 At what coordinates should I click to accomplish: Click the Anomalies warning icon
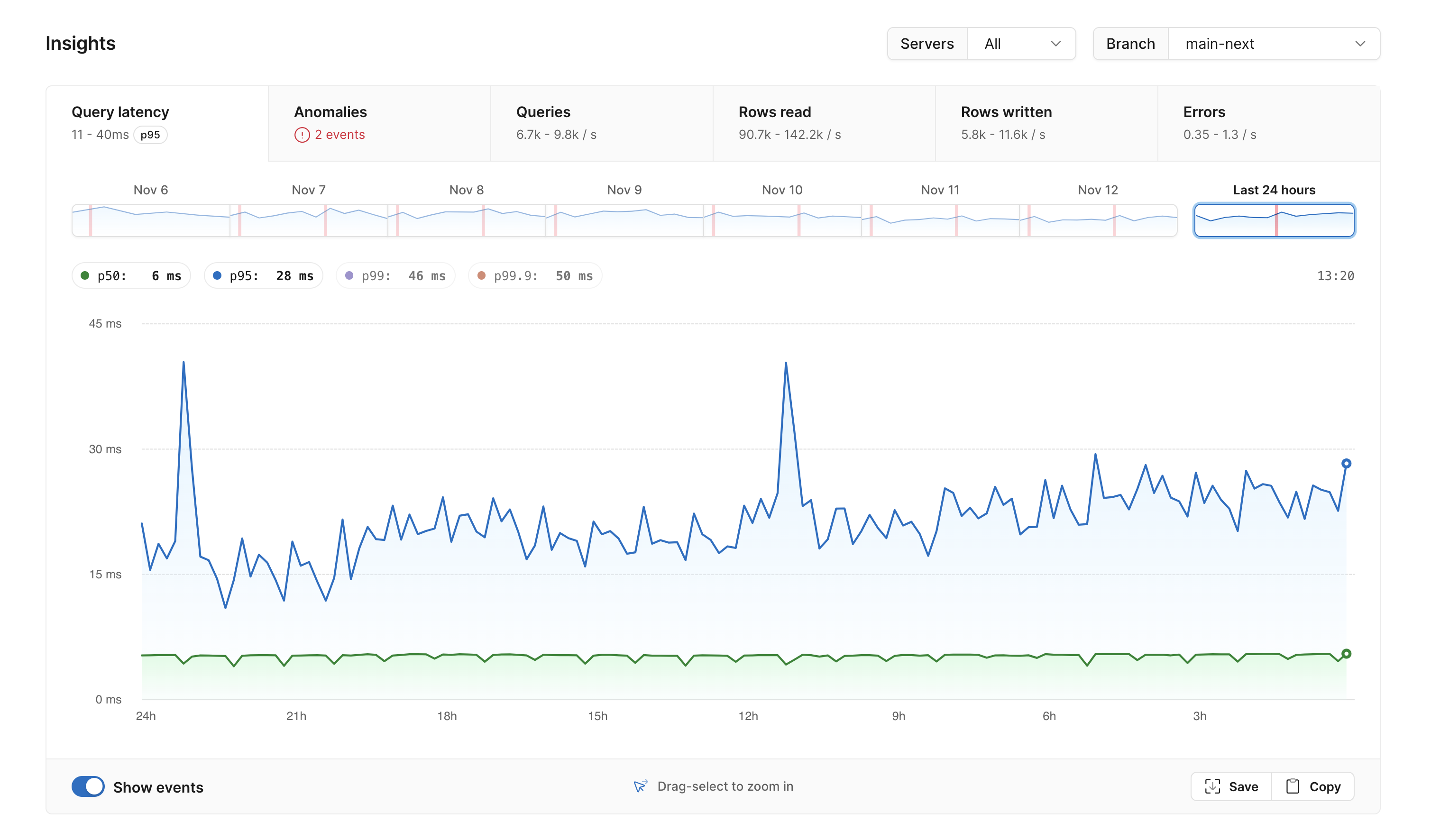click(301, 134)
